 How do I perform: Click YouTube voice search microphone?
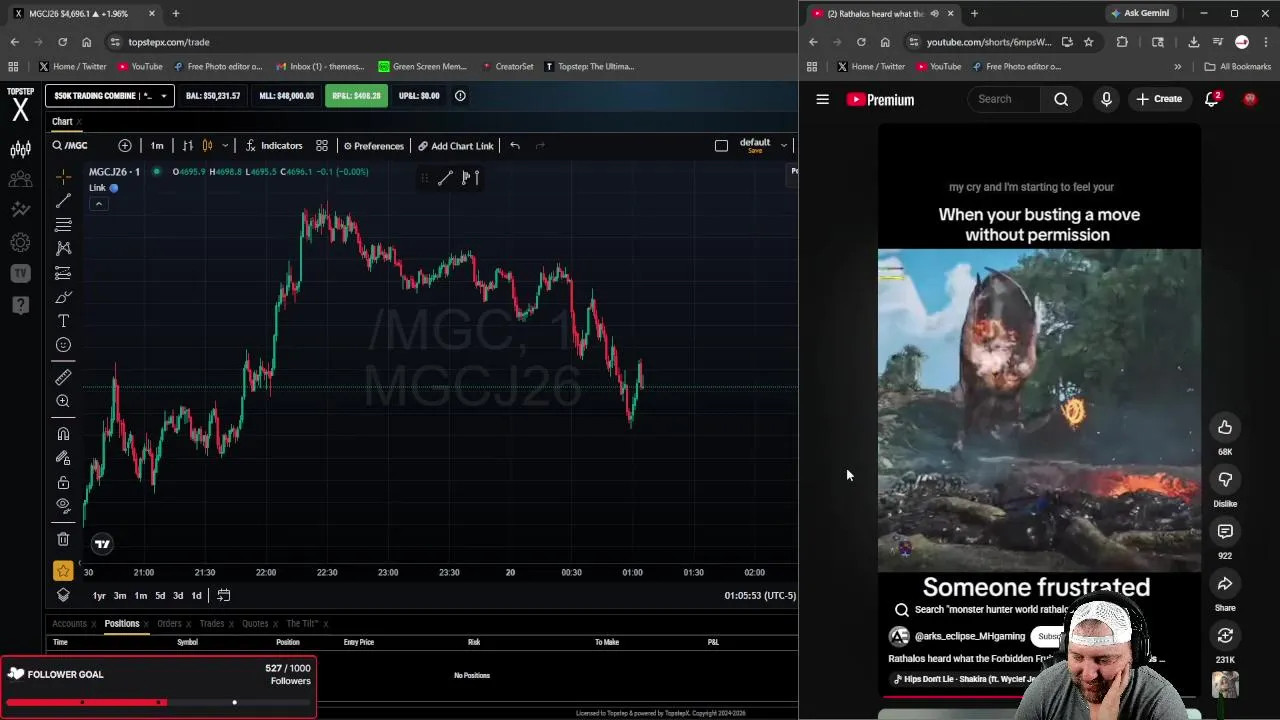coord(1106,99)
